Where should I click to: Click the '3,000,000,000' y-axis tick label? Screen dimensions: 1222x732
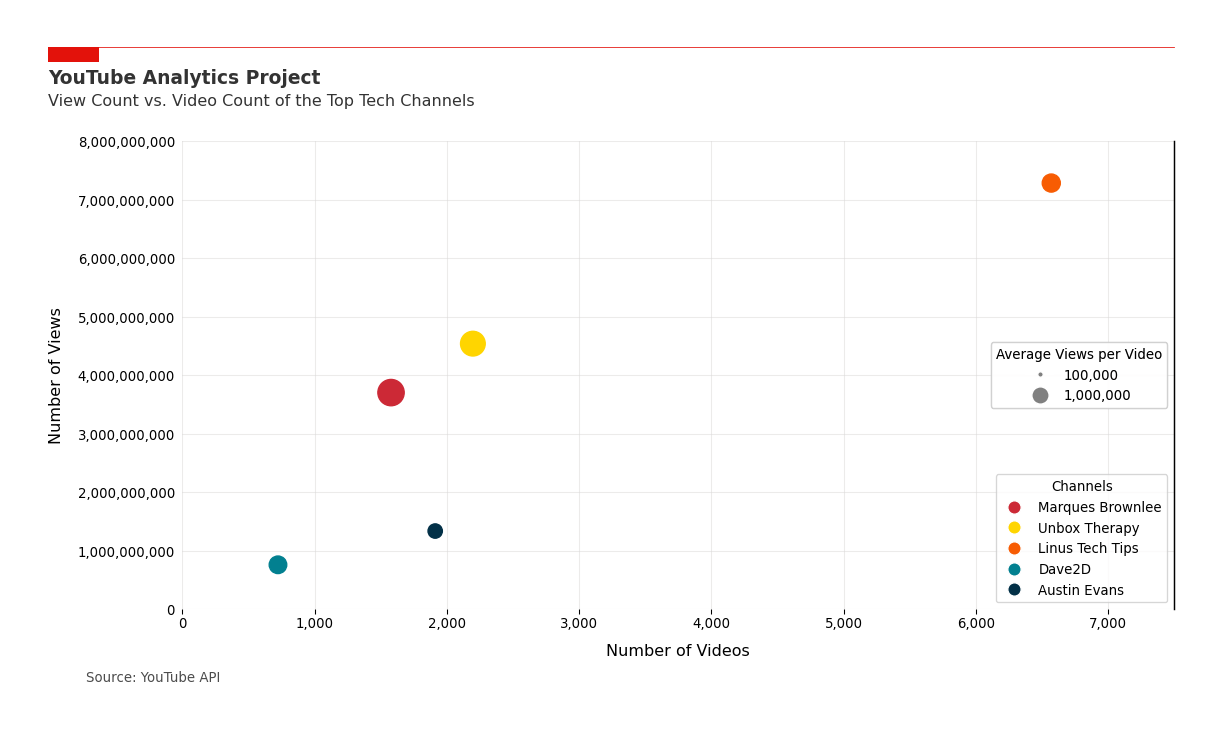click(127, 435)
